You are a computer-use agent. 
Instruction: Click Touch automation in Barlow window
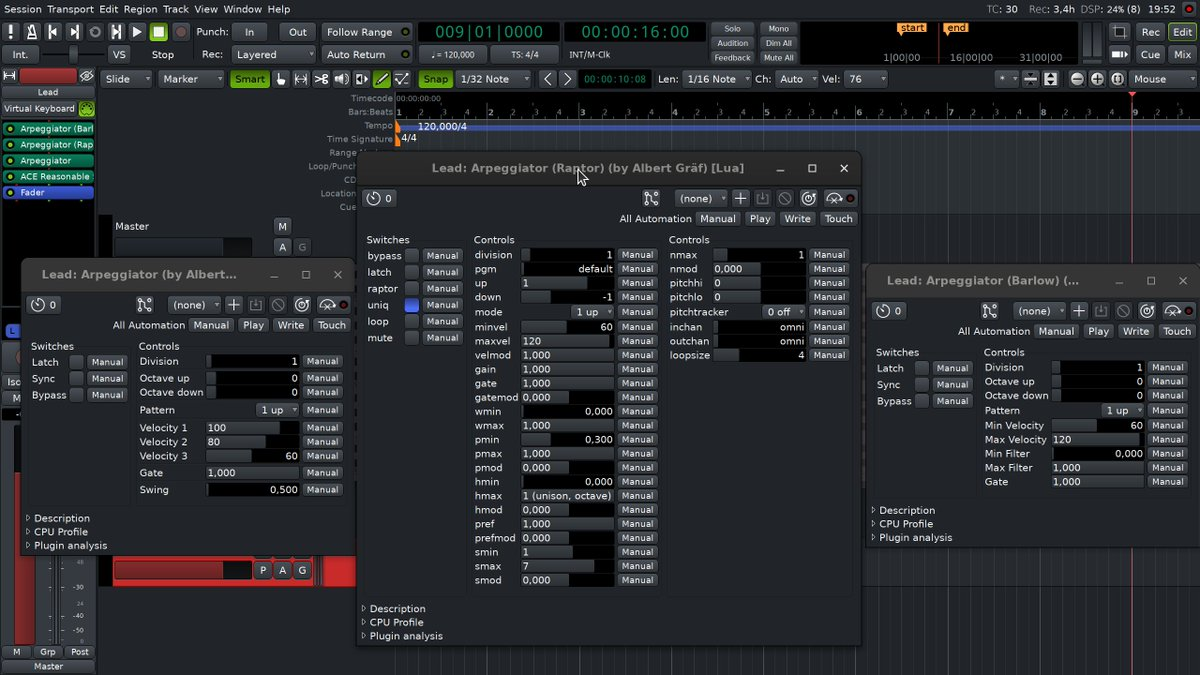(1177, 331)
